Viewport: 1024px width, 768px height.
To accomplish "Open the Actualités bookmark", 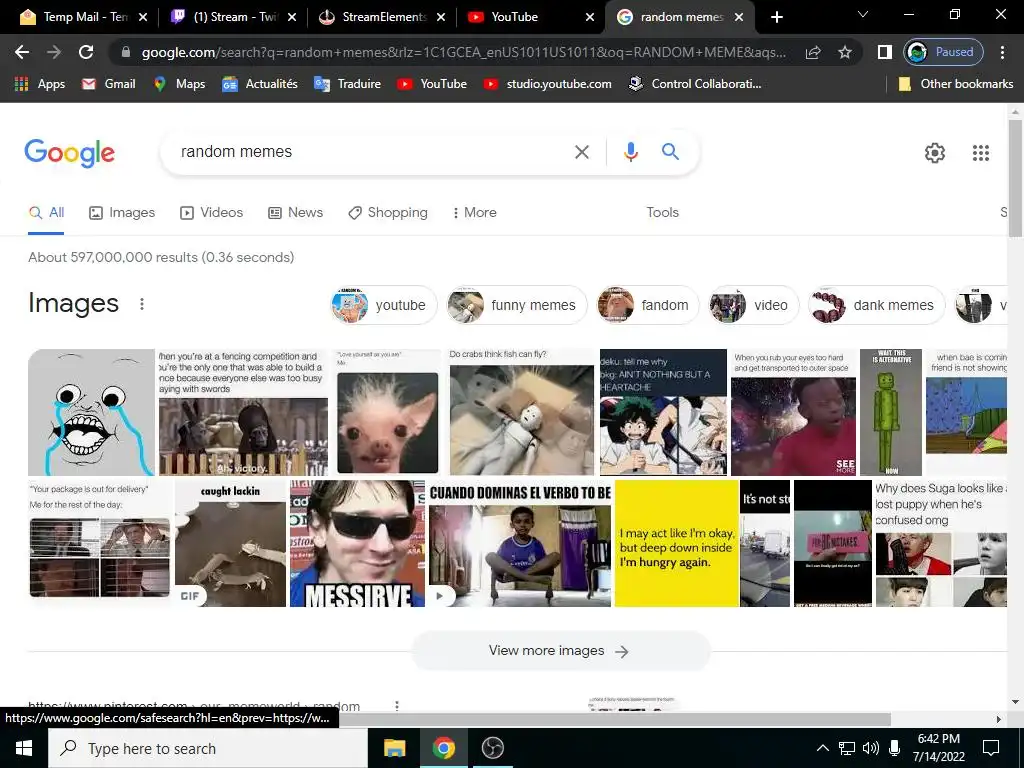I will click(x=259, y=84).
